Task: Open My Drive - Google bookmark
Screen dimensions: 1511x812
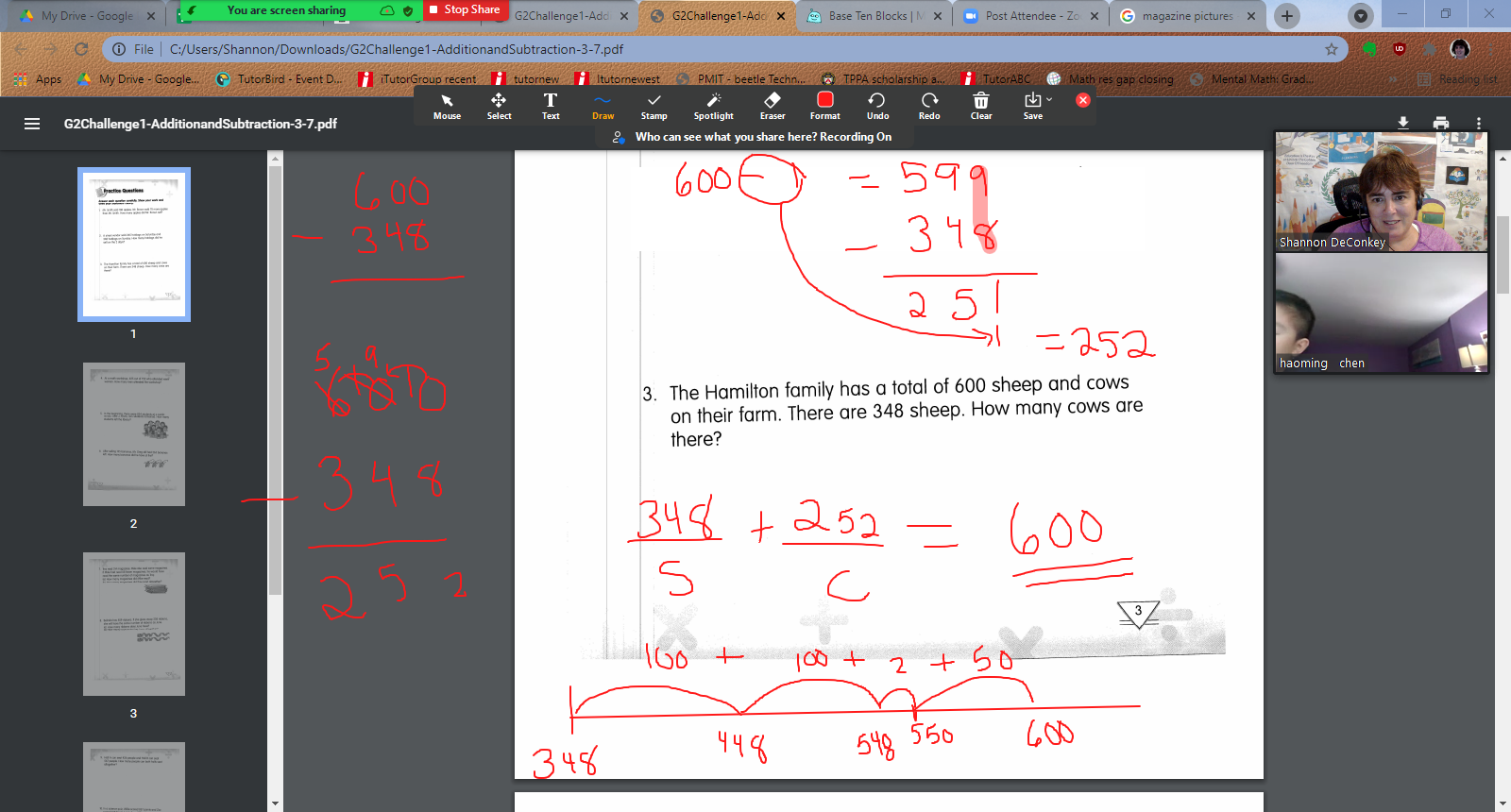Action: 139,79
